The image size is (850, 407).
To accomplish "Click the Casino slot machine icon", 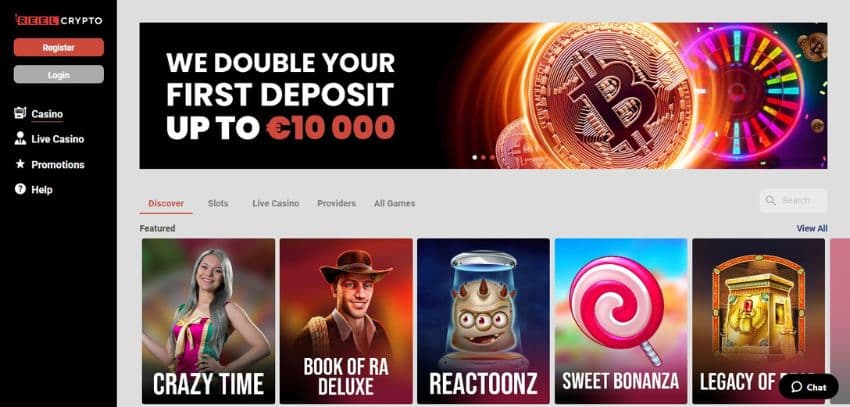I will [20, 113].
